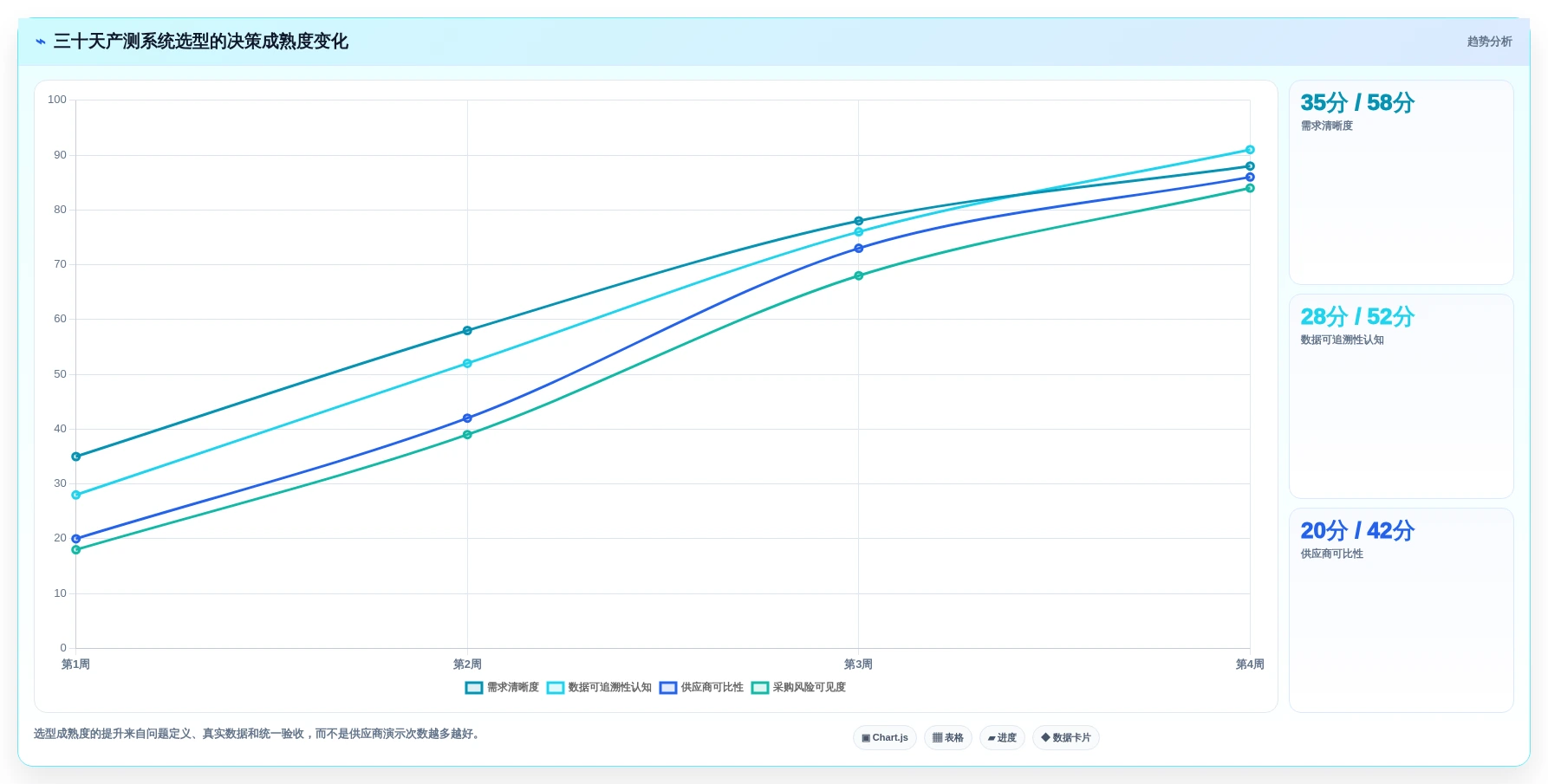Click the Chart.js tag chip

pos(885,738)
